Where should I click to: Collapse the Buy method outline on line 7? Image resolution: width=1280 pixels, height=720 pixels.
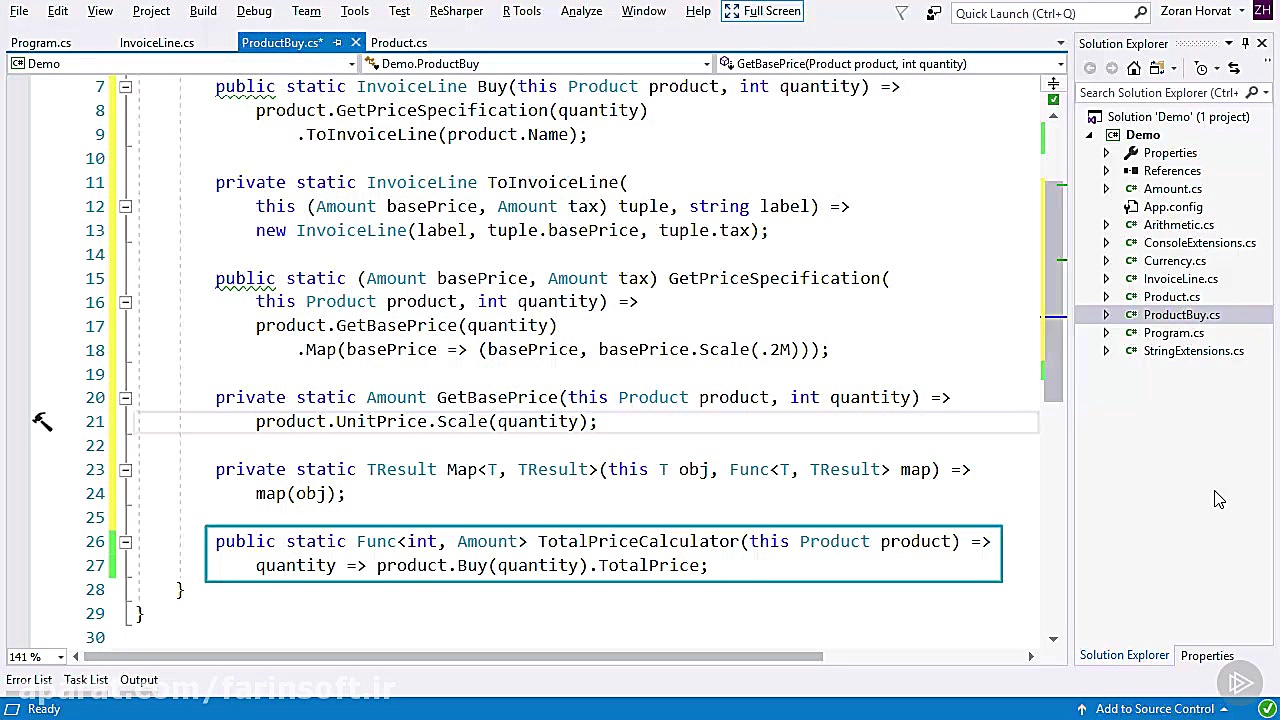[125, 87]
